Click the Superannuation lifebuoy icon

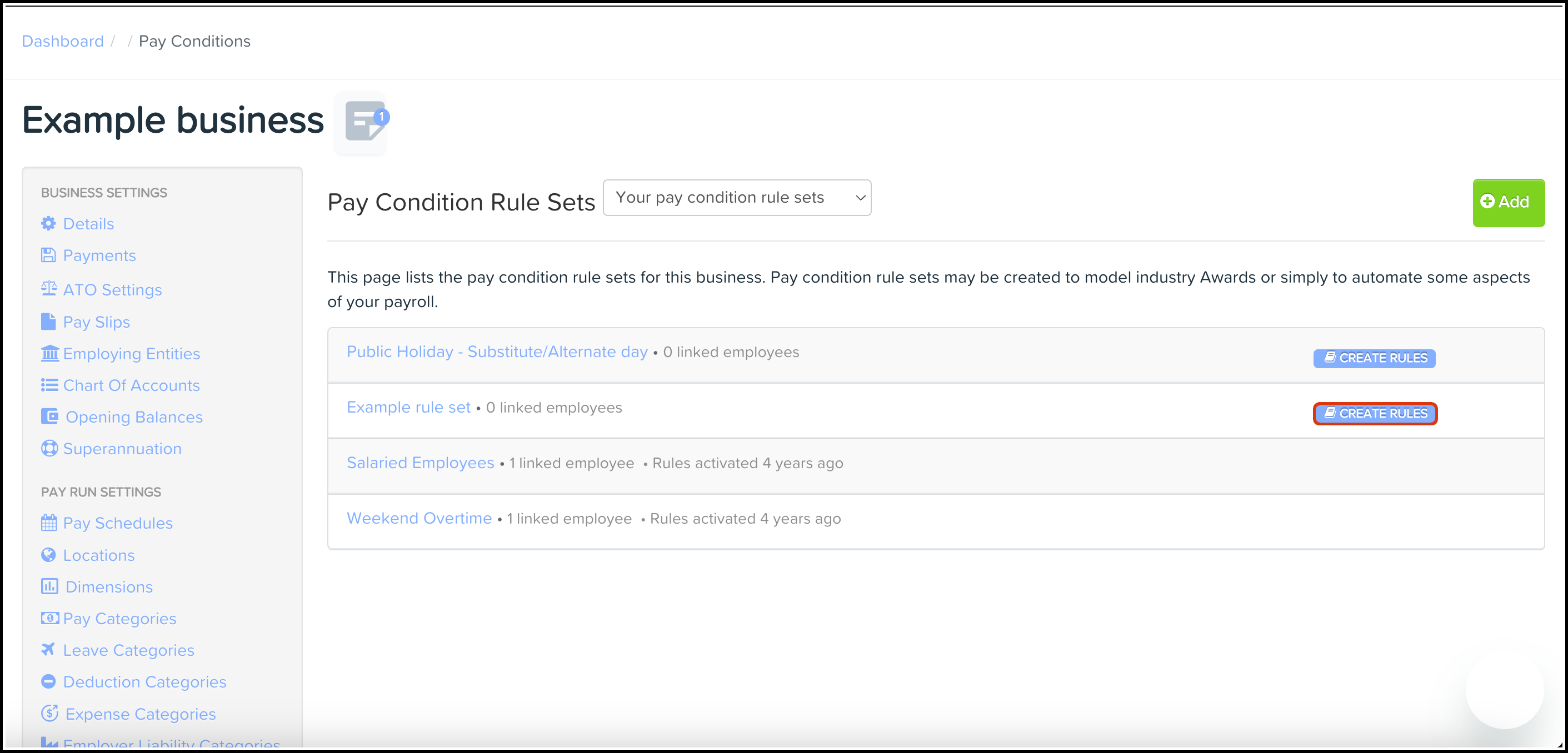(x=49, y=448)
